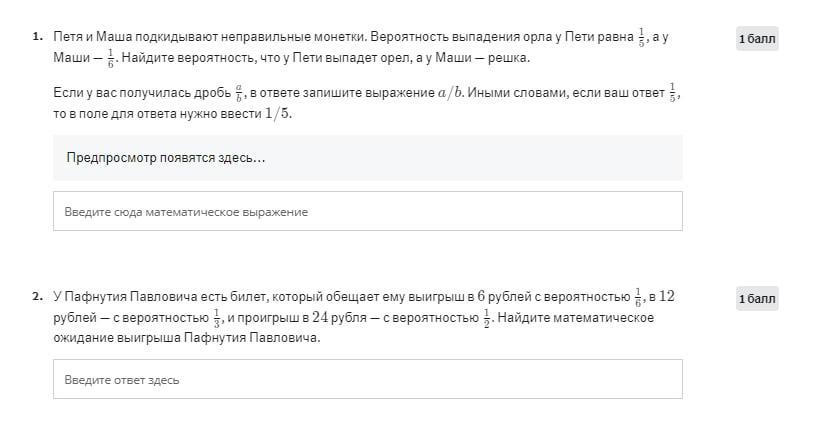The image size is (827, 433).
Task: Click the 1/6 probability fraction in question 2
Action: click(x=640, y=296)
